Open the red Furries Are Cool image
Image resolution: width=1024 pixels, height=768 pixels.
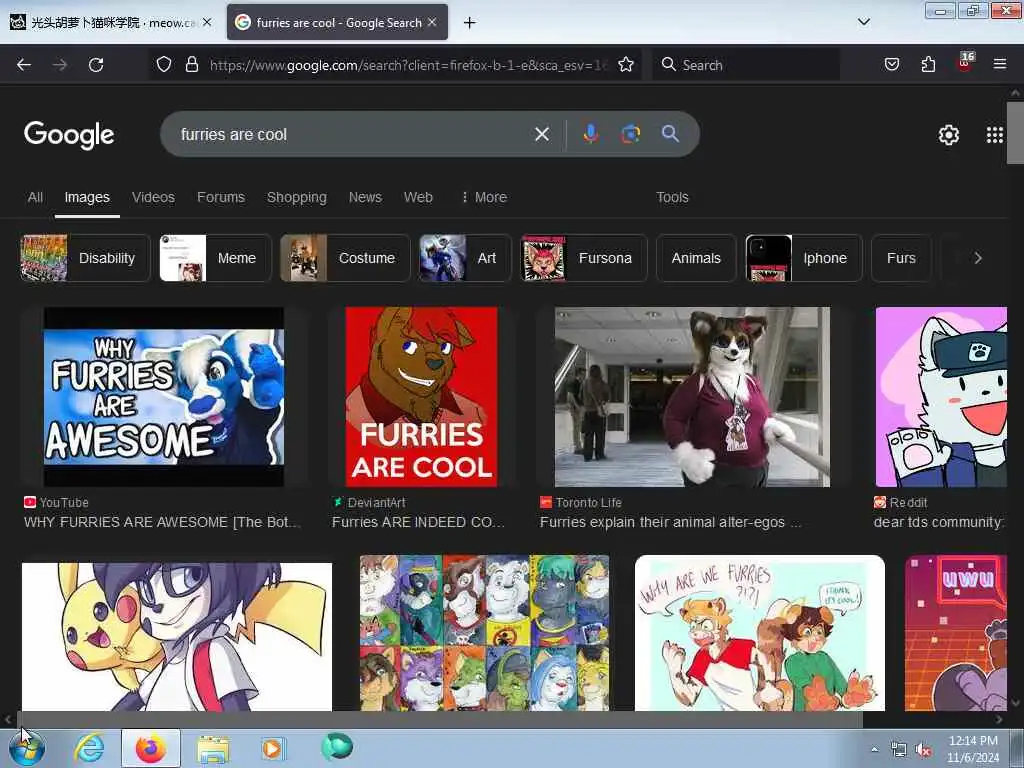click(x=421, y=397)
